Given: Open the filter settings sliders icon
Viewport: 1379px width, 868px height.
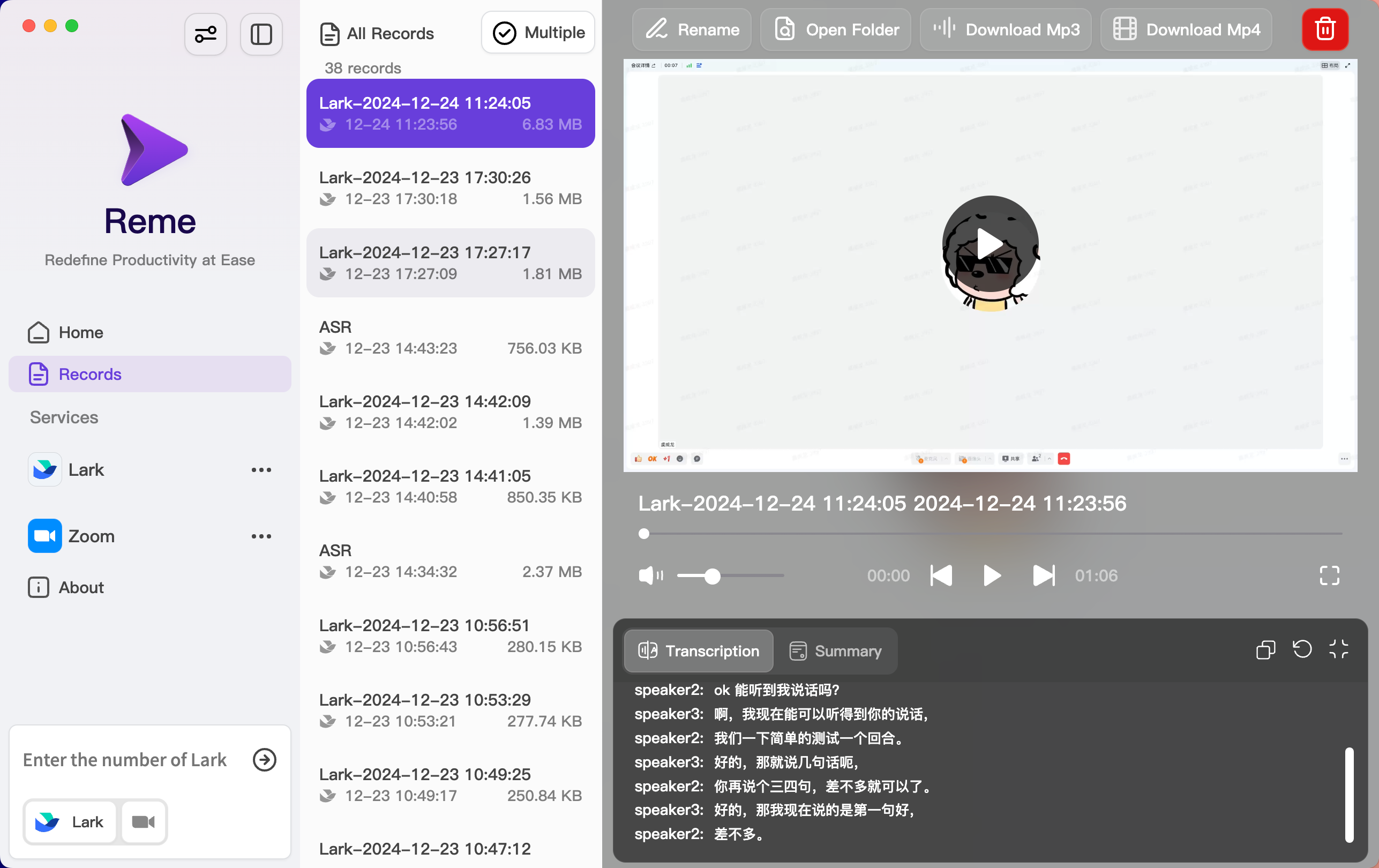Looking at the screenshot, I should pyautogui.click(x=205, y=34).
